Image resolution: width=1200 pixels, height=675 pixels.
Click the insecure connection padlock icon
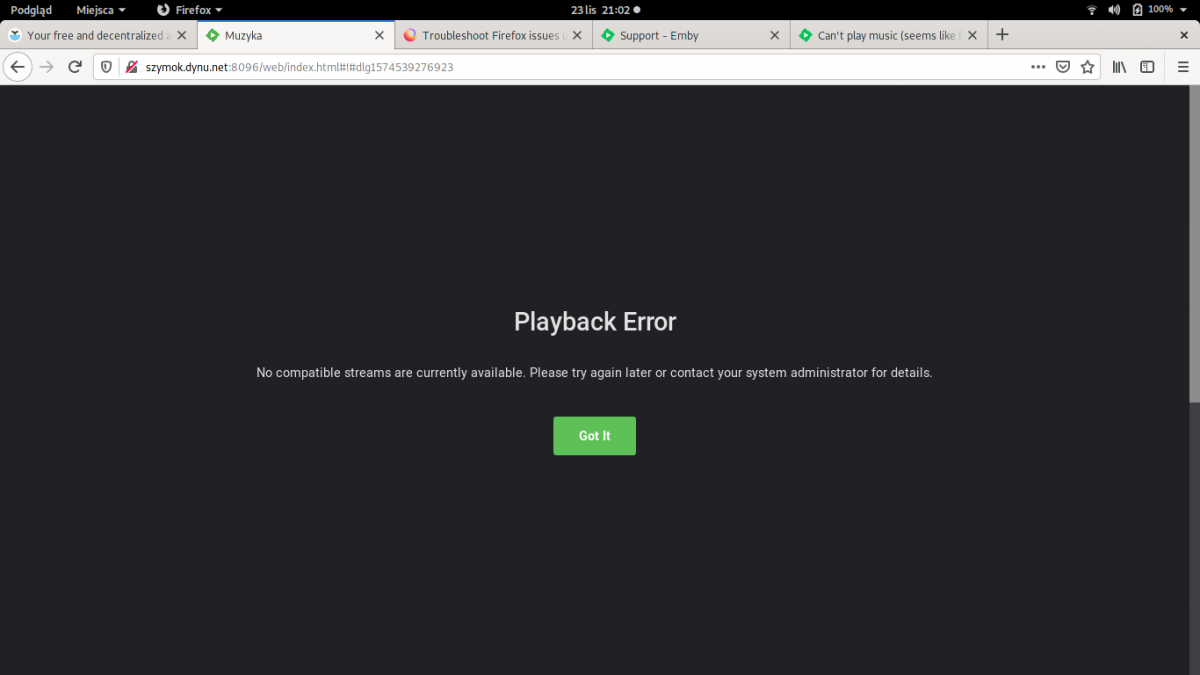(132, 67)
